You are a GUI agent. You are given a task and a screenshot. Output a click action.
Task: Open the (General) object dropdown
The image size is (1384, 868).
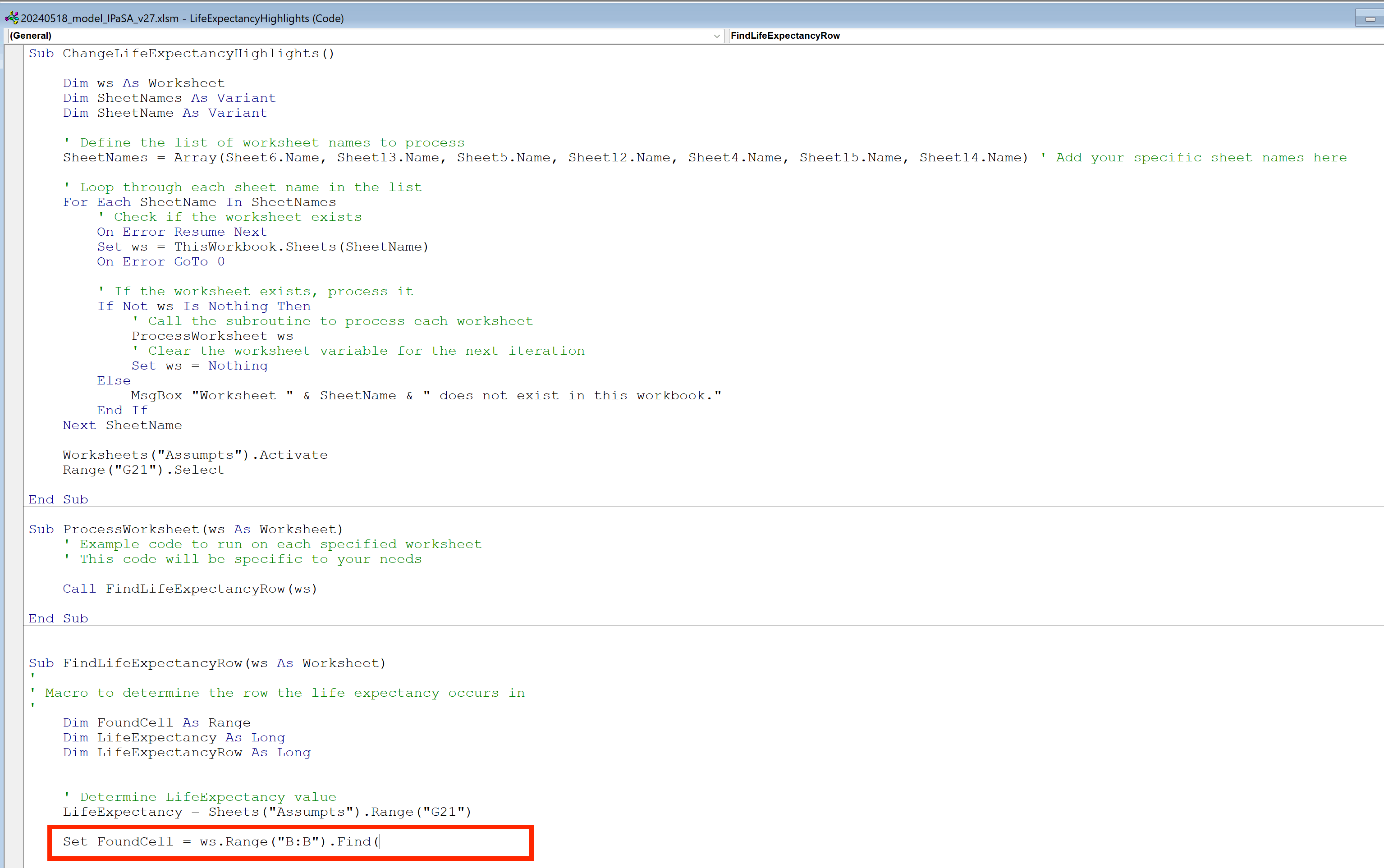coord(362,36)
